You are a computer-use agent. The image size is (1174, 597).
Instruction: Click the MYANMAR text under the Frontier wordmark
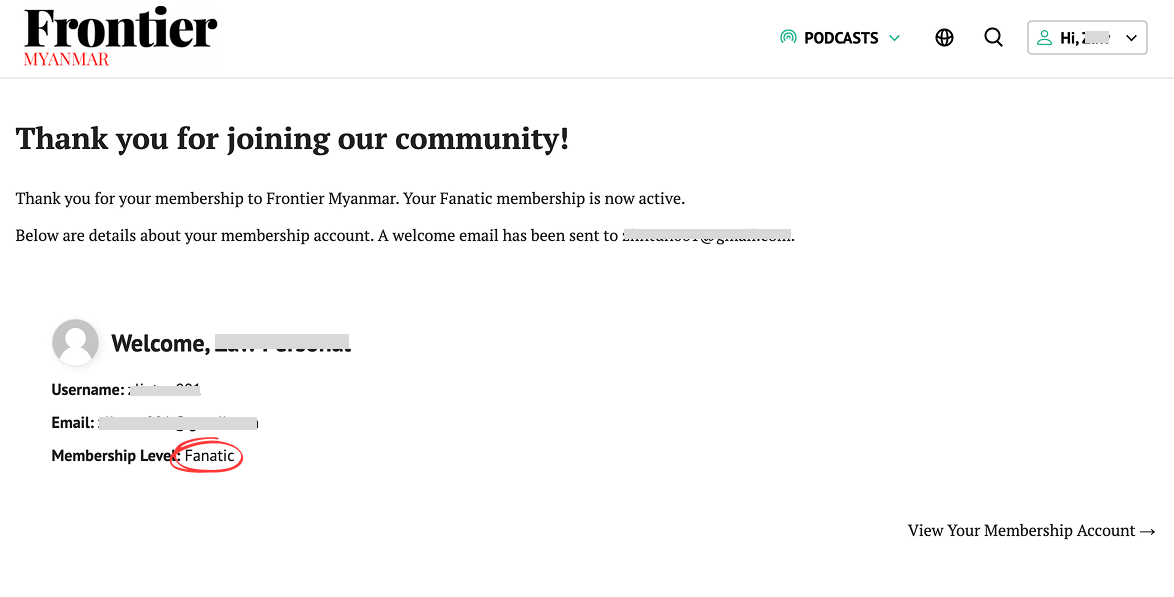tap(66, 59)
